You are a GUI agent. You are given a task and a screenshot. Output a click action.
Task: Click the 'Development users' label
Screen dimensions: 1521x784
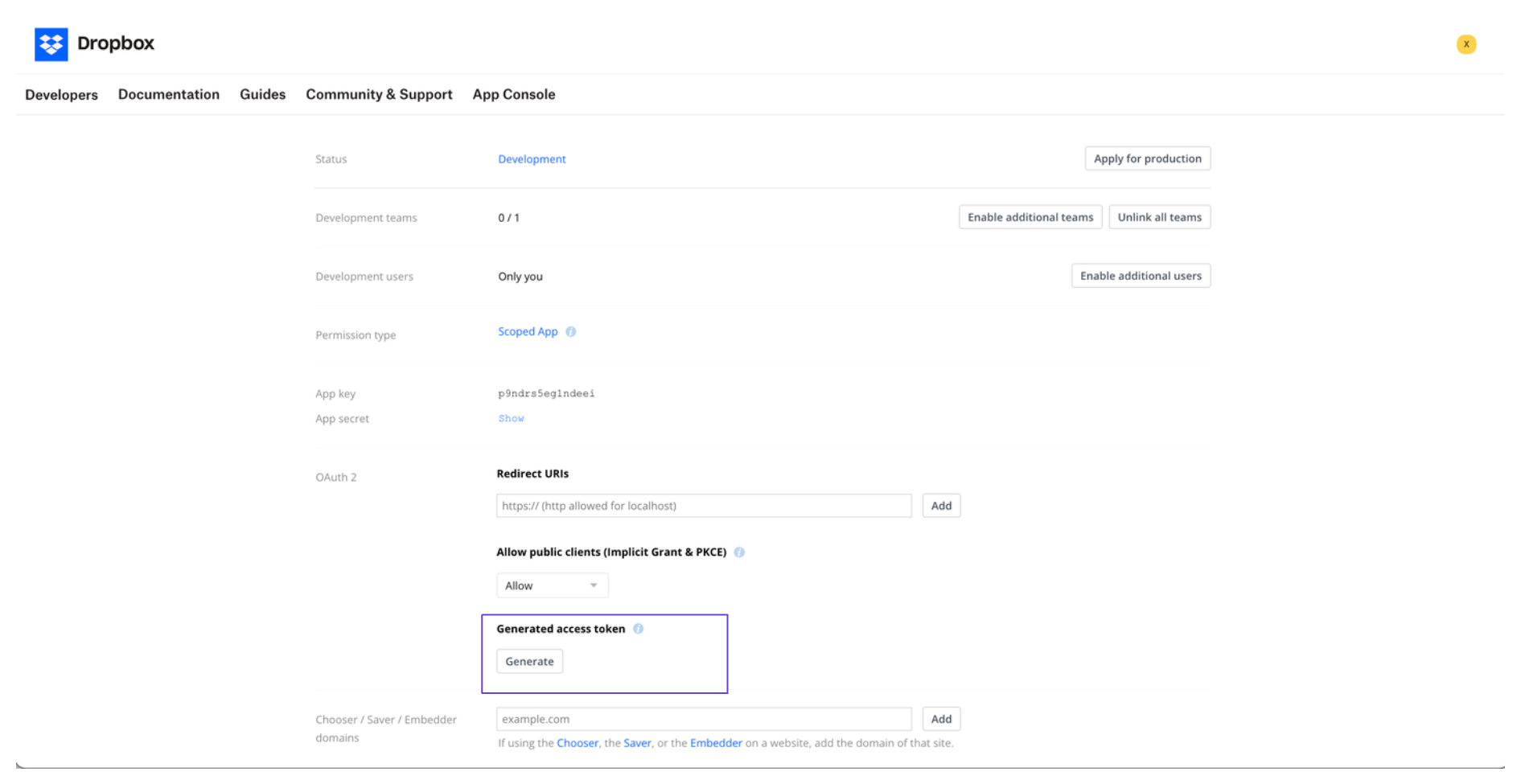(x=364, y=277)
